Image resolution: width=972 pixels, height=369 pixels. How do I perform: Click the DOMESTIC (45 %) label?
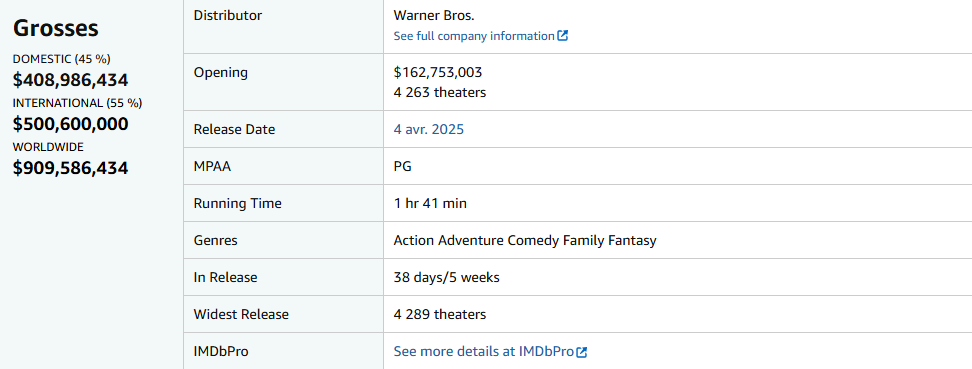(62, 60)
